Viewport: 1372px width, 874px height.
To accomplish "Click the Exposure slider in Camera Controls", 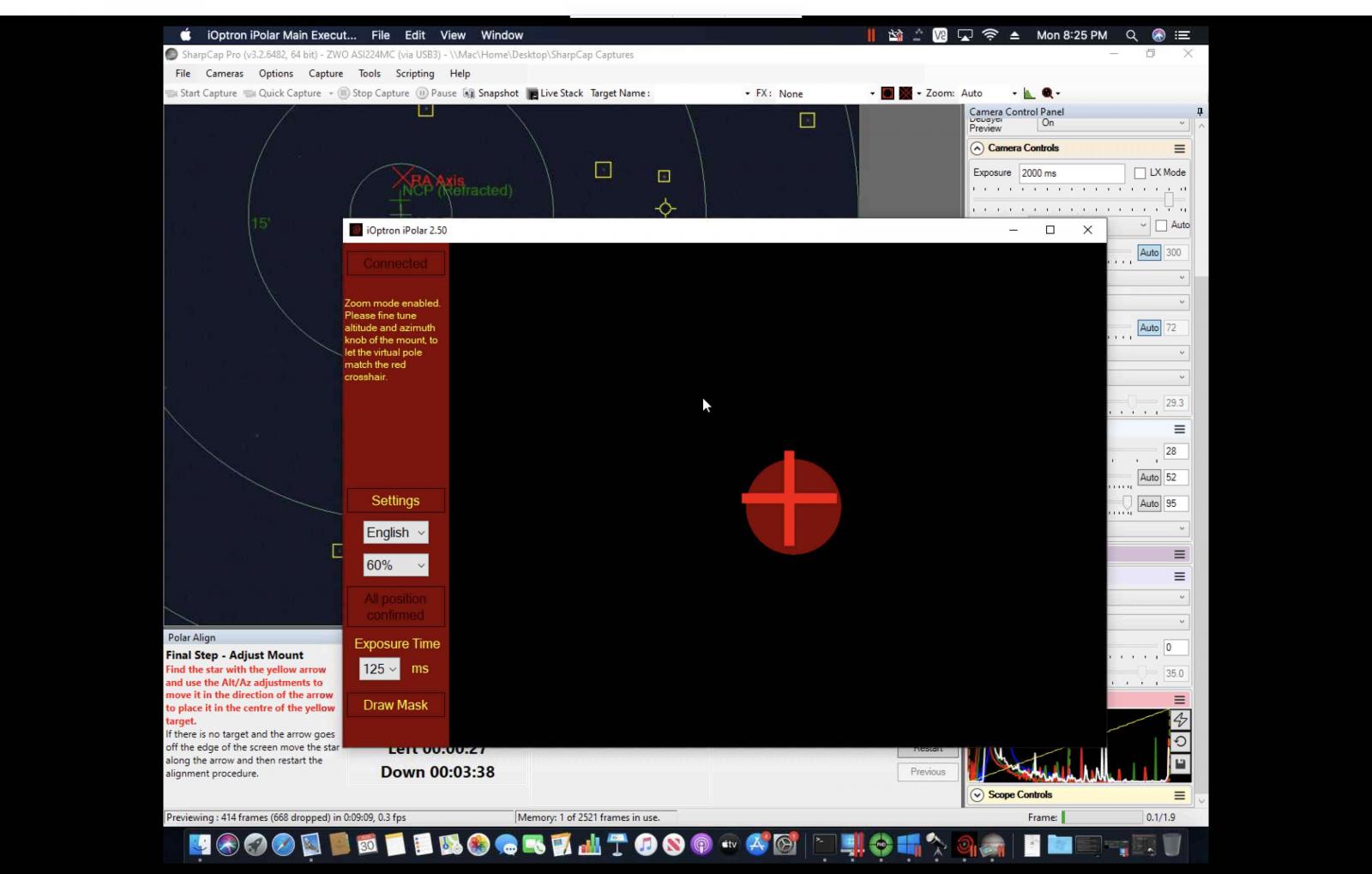I will coord(1080,199).
